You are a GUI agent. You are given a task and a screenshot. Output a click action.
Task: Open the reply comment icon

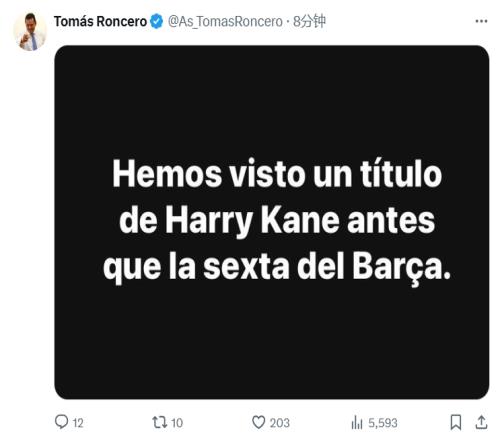pos(61,422)
